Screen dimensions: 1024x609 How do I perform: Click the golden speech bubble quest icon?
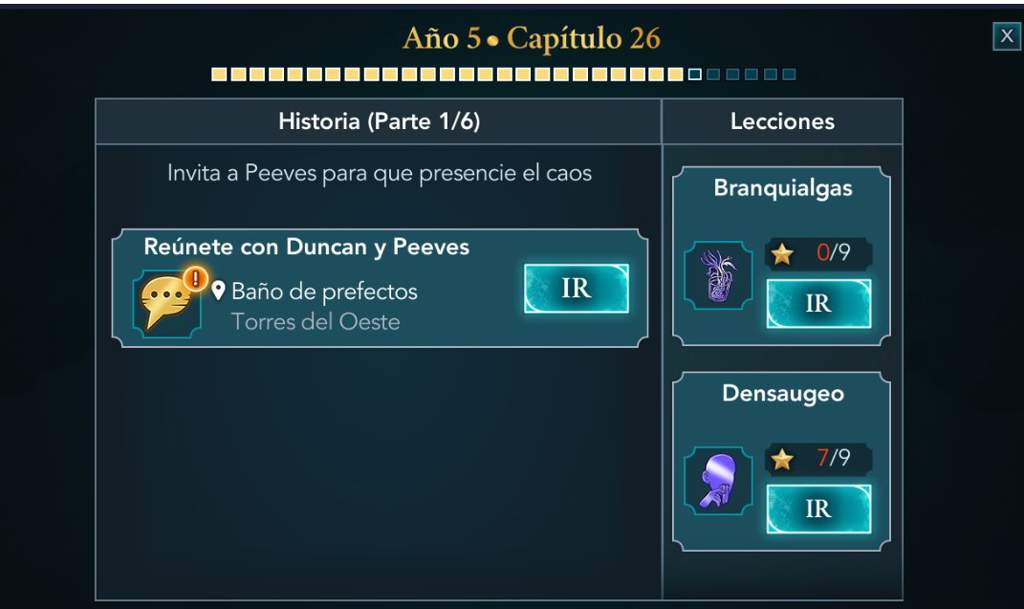point(167,304)
